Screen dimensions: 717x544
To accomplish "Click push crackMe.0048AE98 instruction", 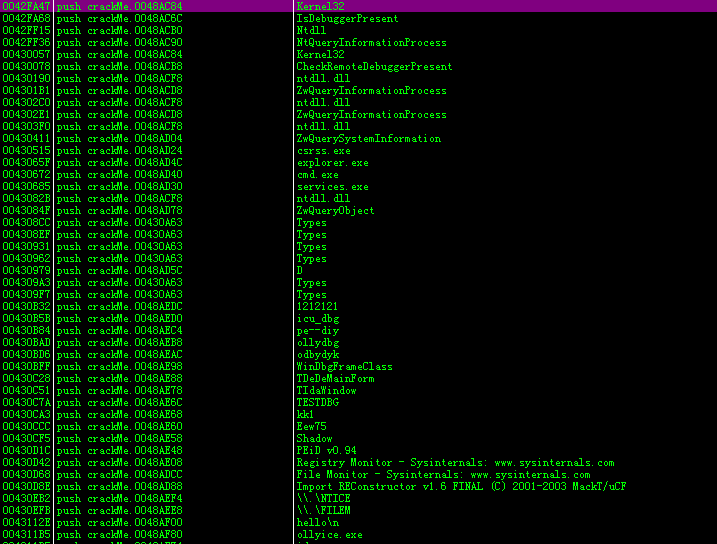I will click(119, 367).
